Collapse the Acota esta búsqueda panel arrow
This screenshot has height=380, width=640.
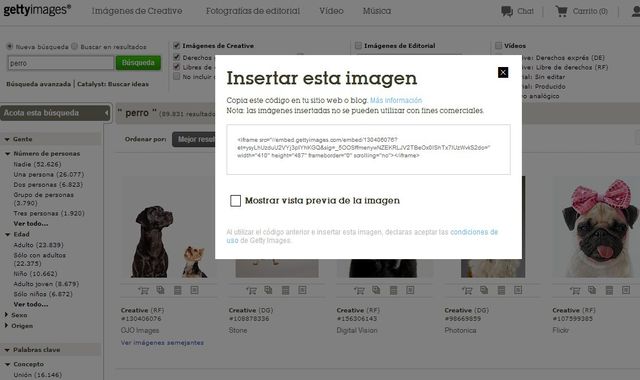(107, 113)
